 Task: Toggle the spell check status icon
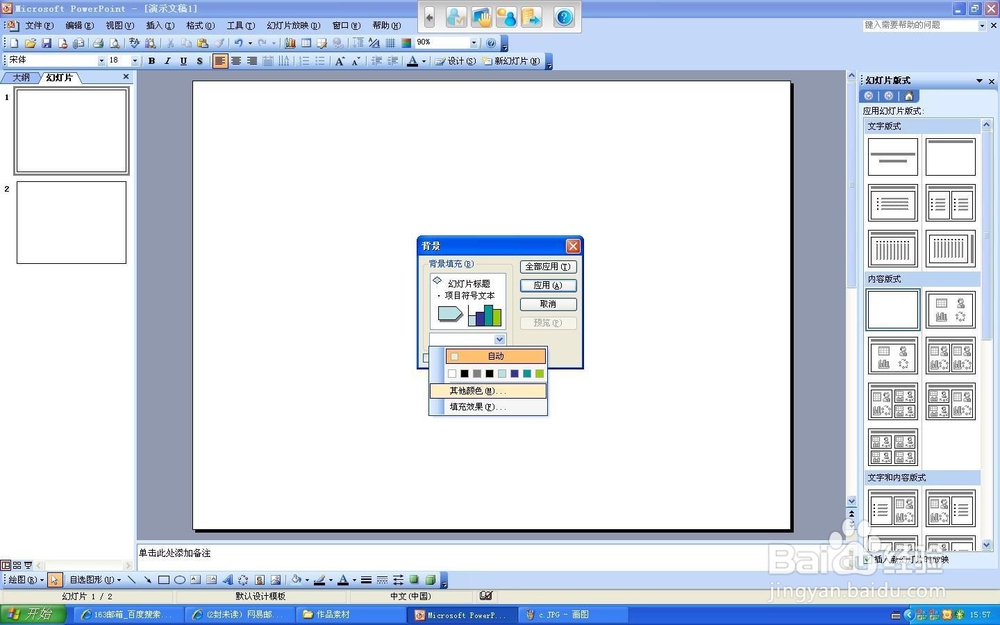(x=486, y=596)
